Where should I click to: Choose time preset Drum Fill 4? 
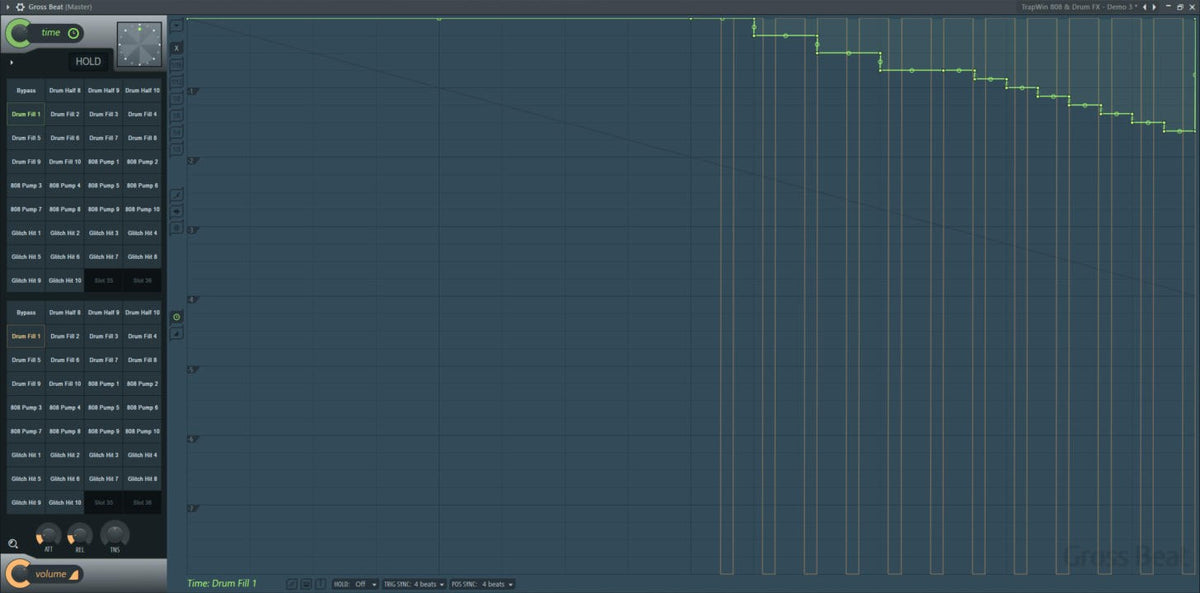[142, 114]
